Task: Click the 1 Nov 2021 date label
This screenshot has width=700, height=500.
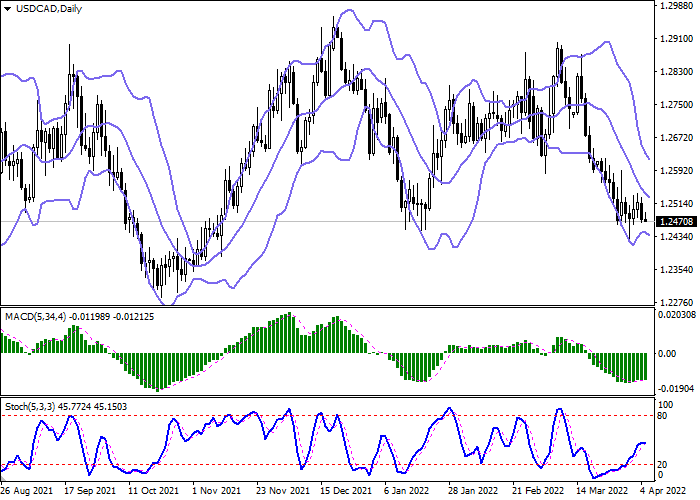Action: [x=216, y=491]
